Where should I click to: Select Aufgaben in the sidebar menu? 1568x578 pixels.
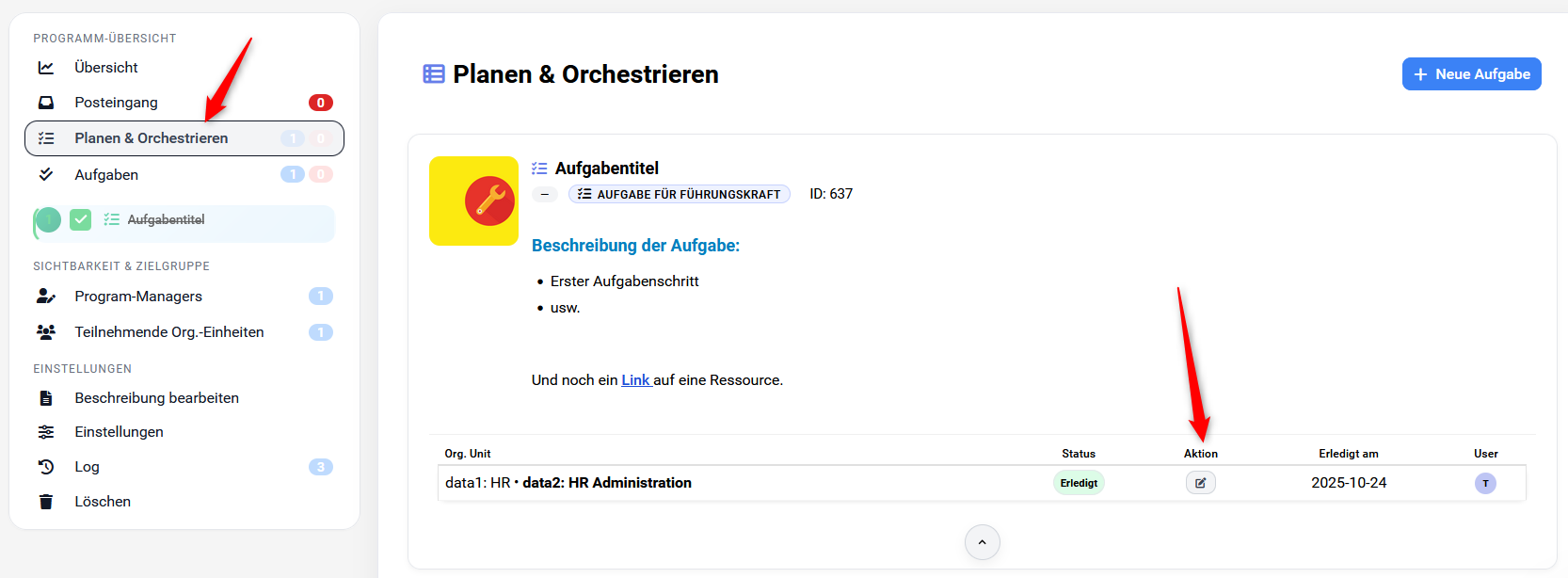pos(106,174)
